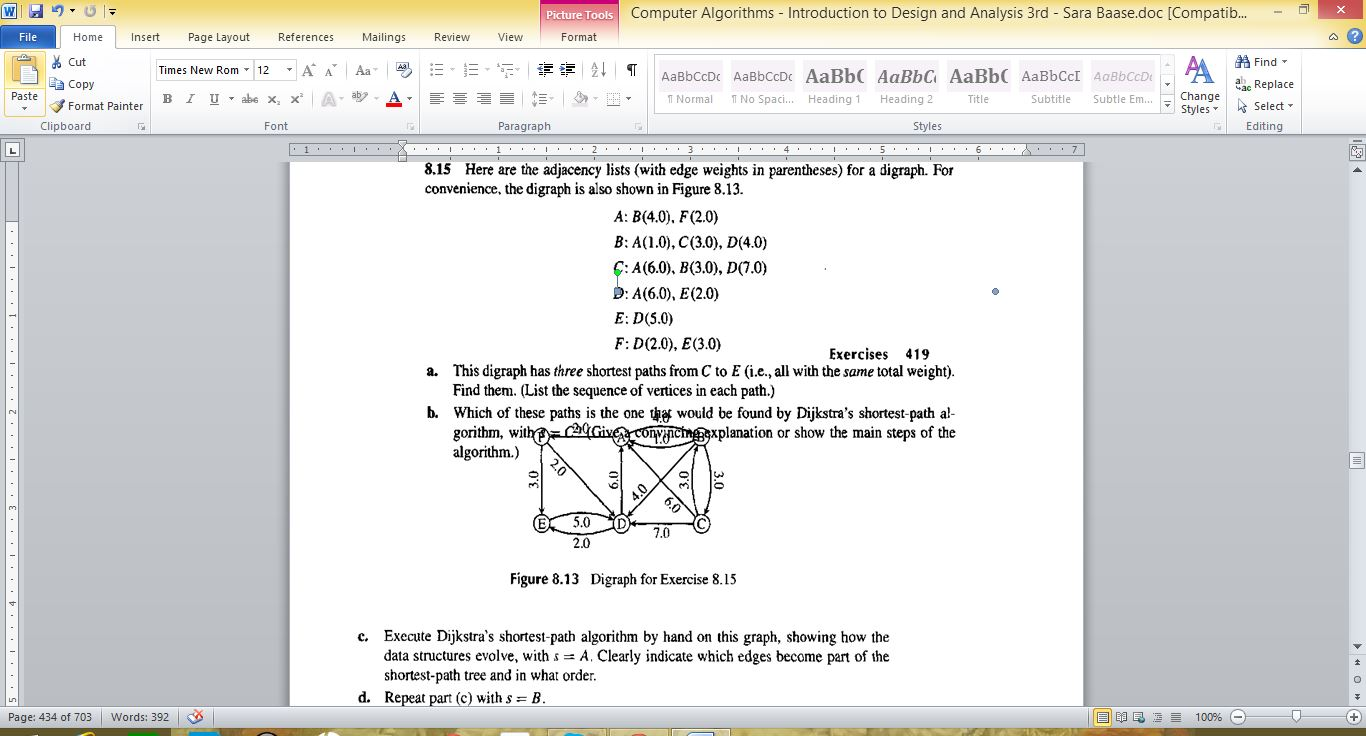
Task: Save the document from Quick Access Toolbar
Action: click(37, 11)
